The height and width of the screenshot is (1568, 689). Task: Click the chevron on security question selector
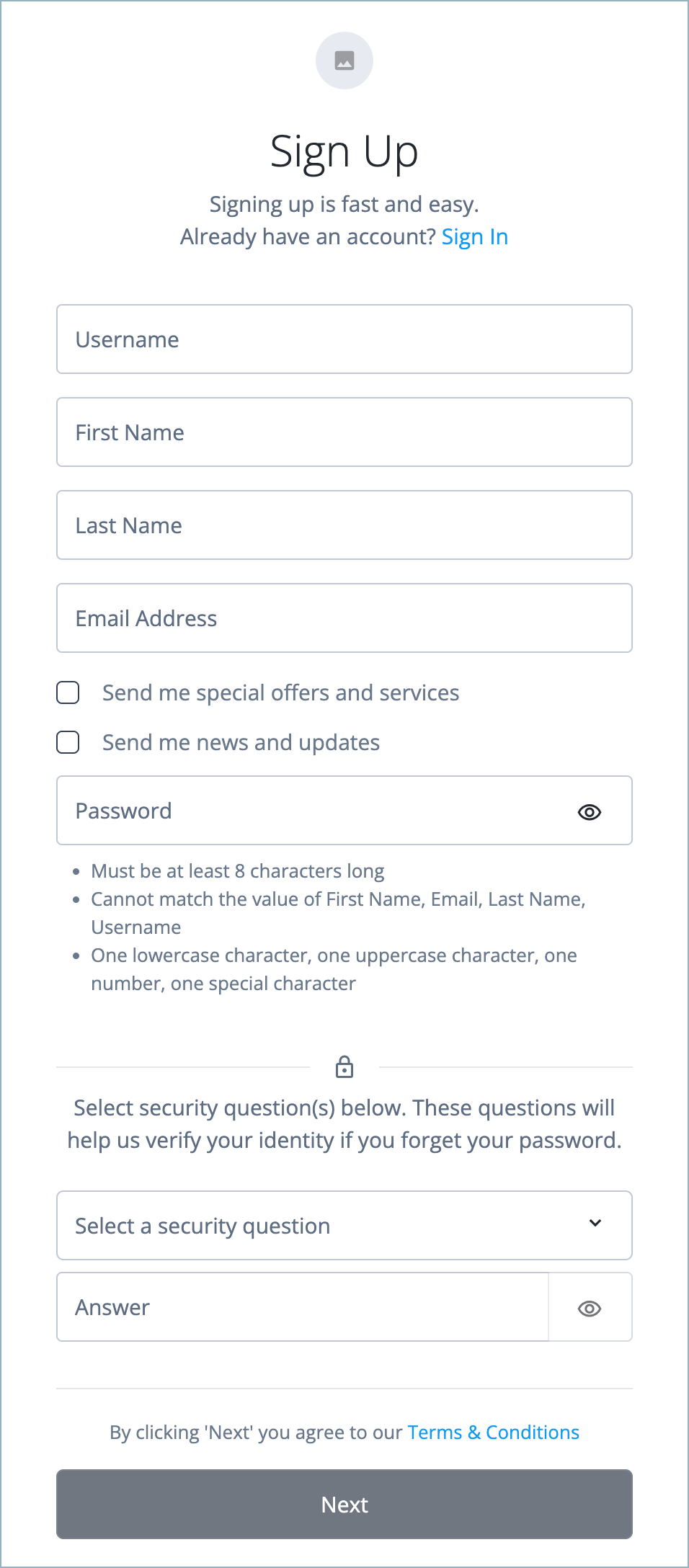tap(595, 1224)
